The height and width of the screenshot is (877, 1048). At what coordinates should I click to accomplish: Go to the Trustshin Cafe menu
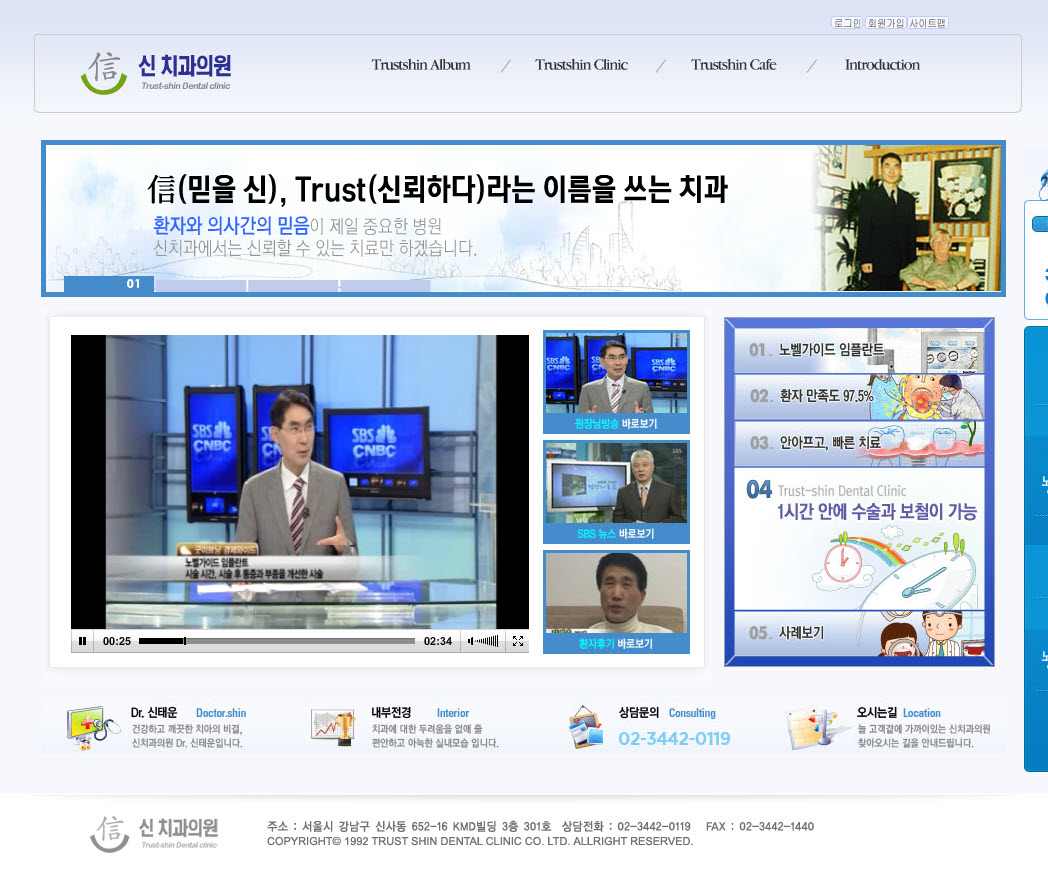pos(733,65)
